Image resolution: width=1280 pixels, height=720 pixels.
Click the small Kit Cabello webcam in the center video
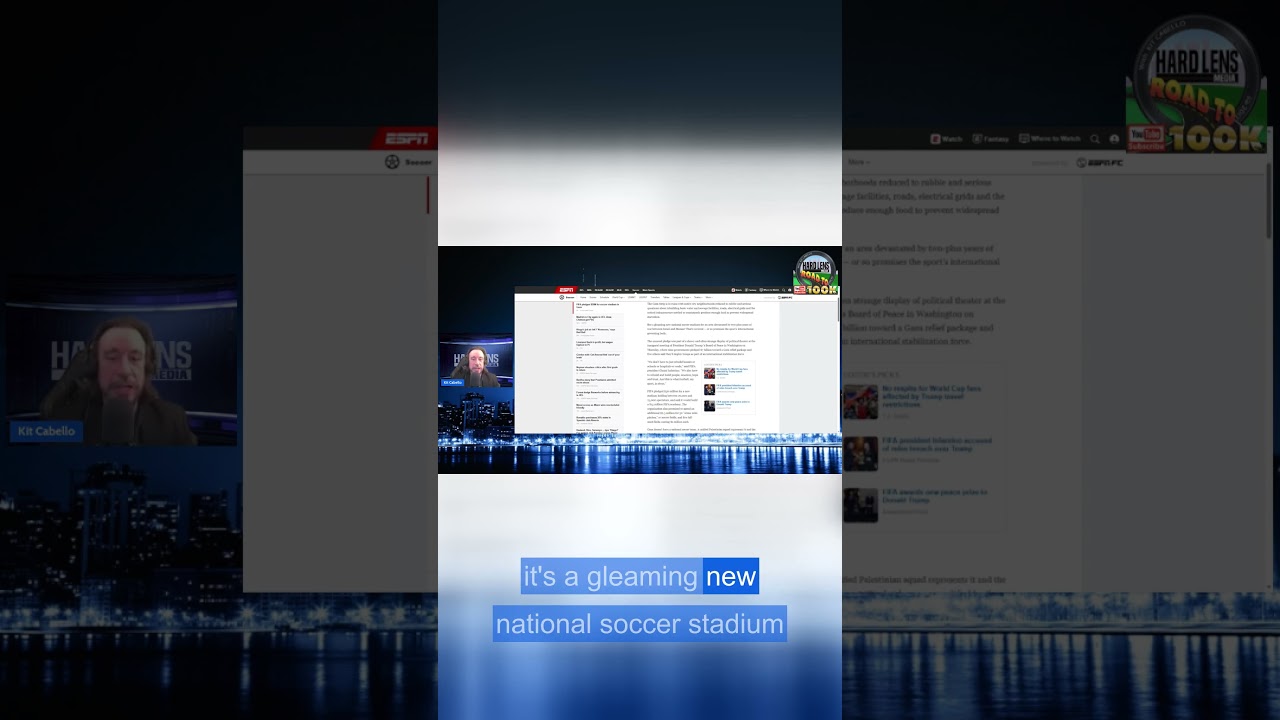click(x=476, y=363)
